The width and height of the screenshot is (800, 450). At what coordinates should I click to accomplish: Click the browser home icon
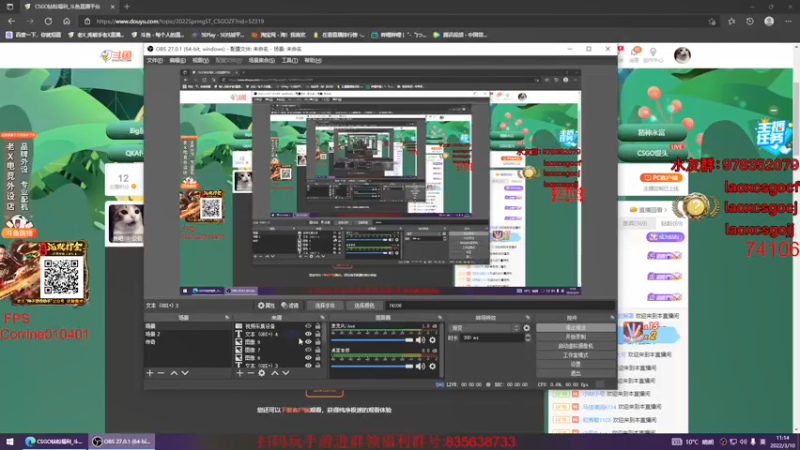[66, 21]
